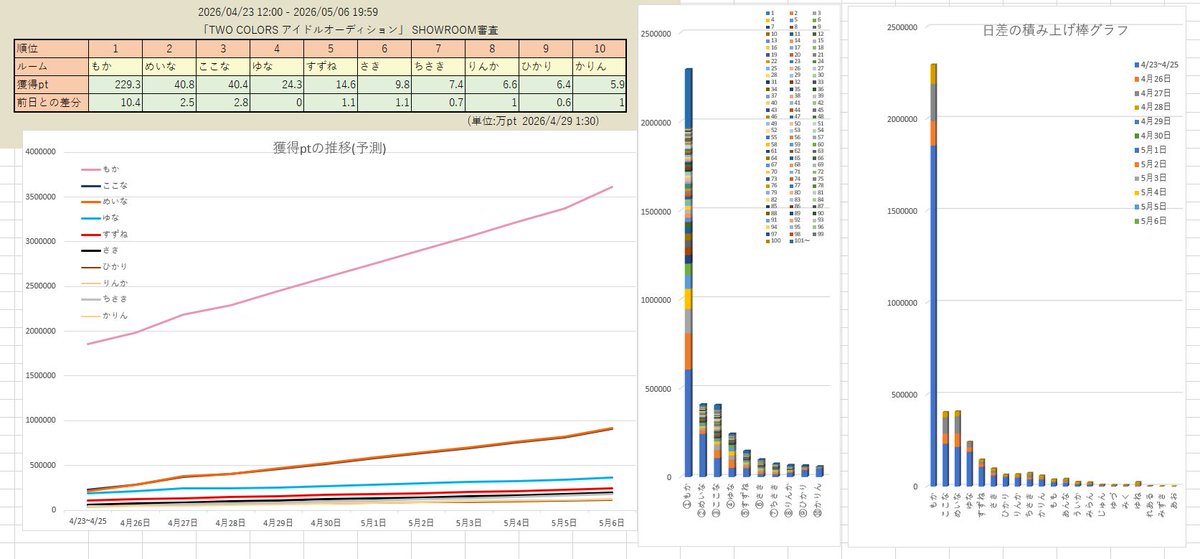Click the めいな legend entry in line chart
Image resolution: width=1200 pixels, height=559 pixels.
tap(103, 202)
